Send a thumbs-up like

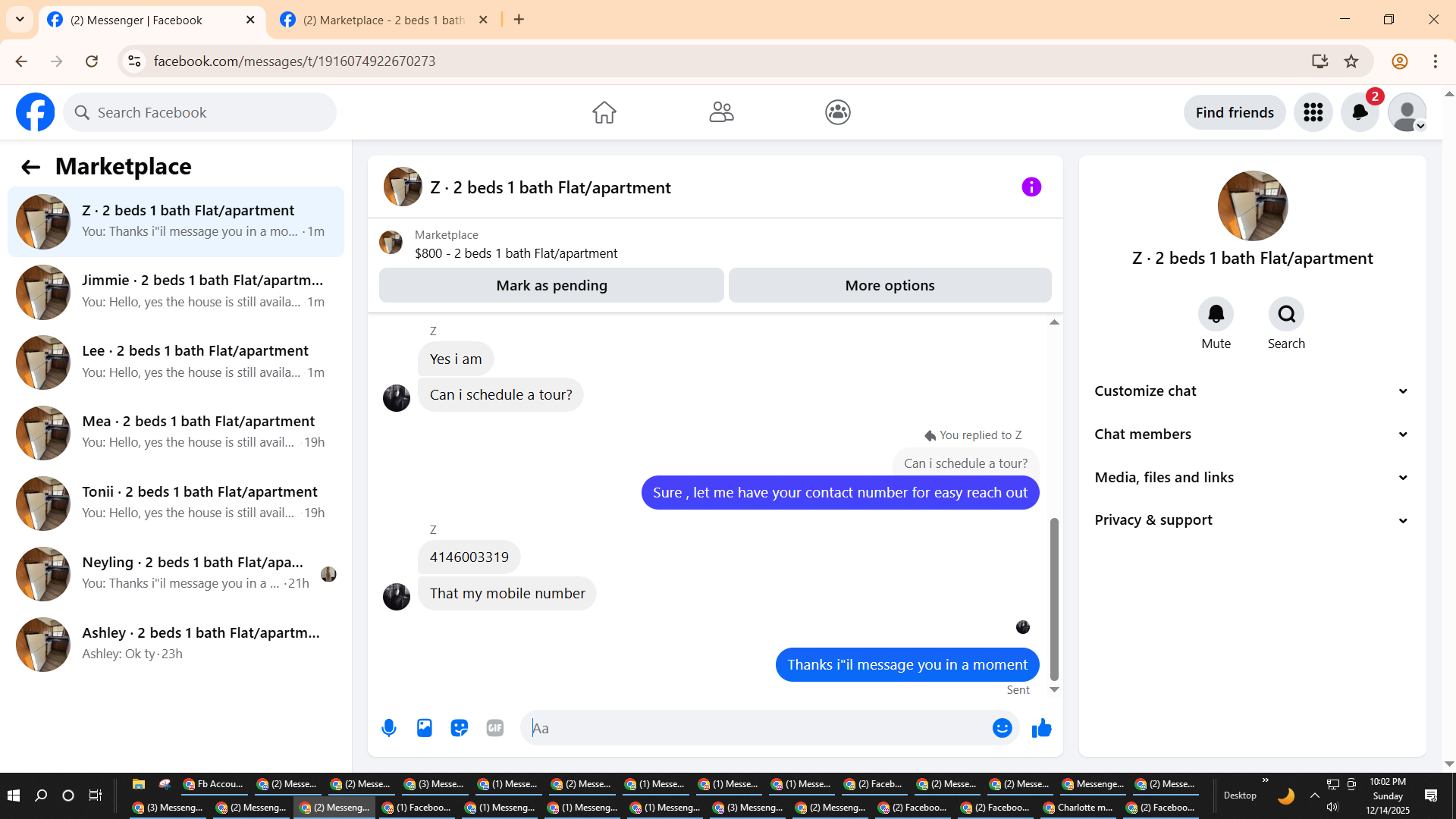tap(1042, 728)
